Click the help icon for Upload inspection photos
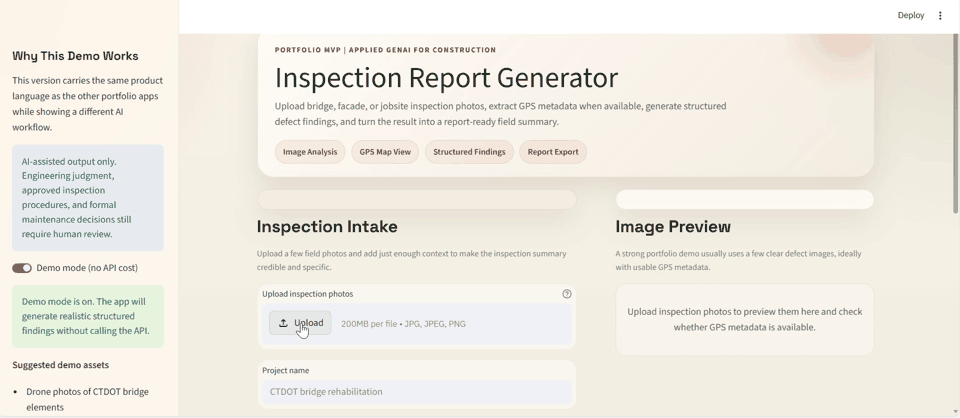The width and height of the screenshot is (960, 418). pos(567,294)
